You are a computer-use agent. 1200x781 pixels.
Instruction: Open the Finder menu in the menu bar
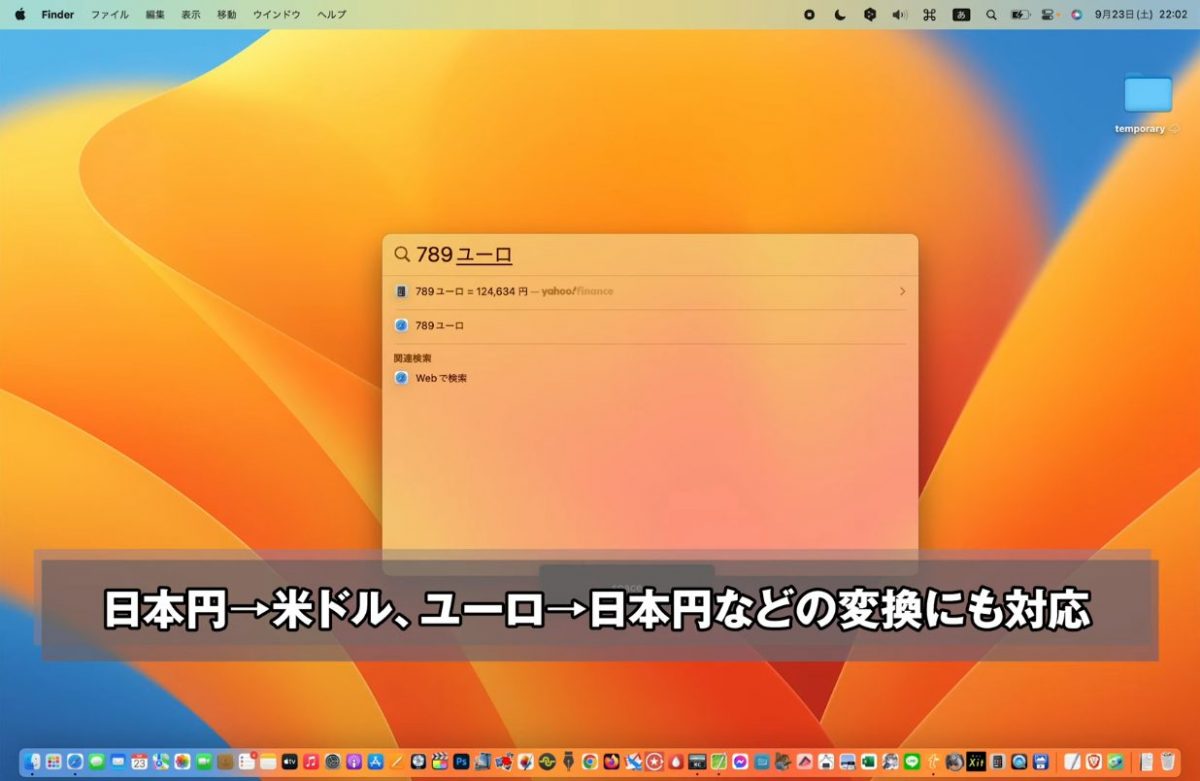[58, 15]
